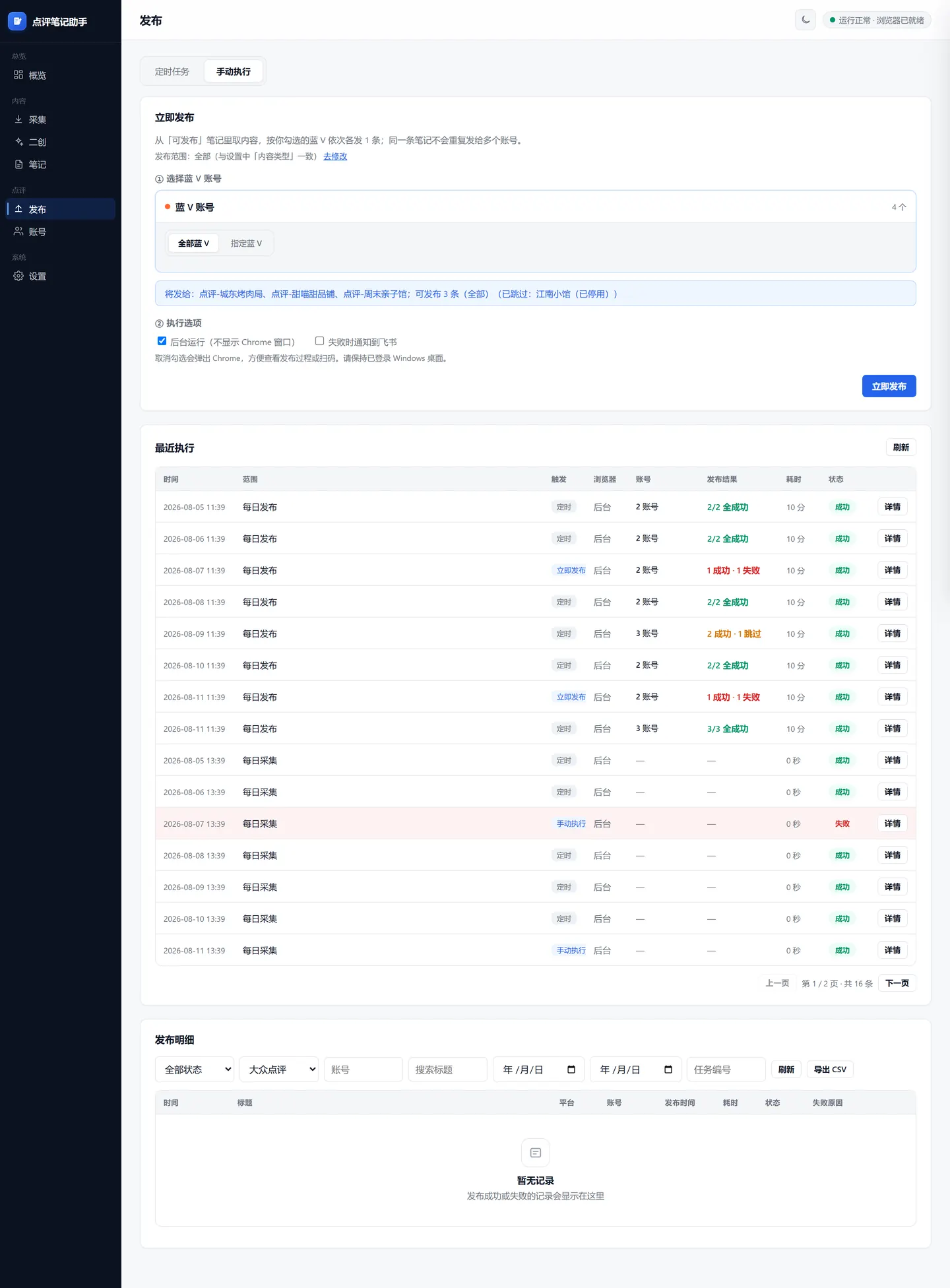
Task: Click the 蓝 V 账号 panel header
Action: [x=536, y=207]
